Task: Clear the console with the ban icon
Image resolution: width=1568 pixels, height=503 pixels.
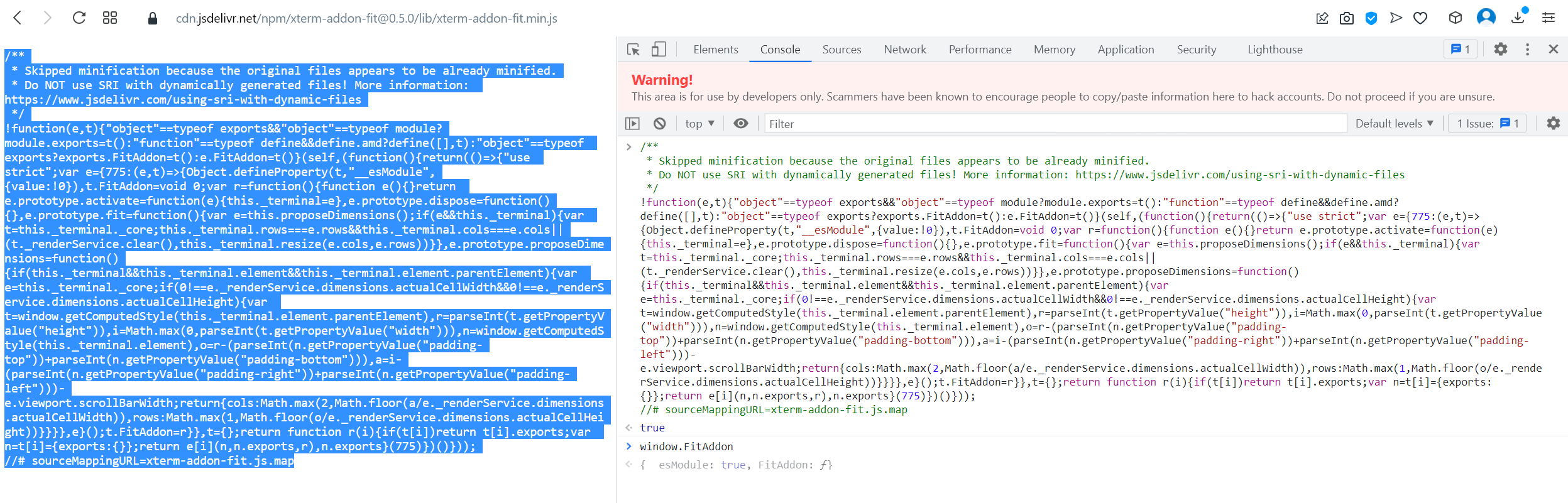Action: coord(659,124)
